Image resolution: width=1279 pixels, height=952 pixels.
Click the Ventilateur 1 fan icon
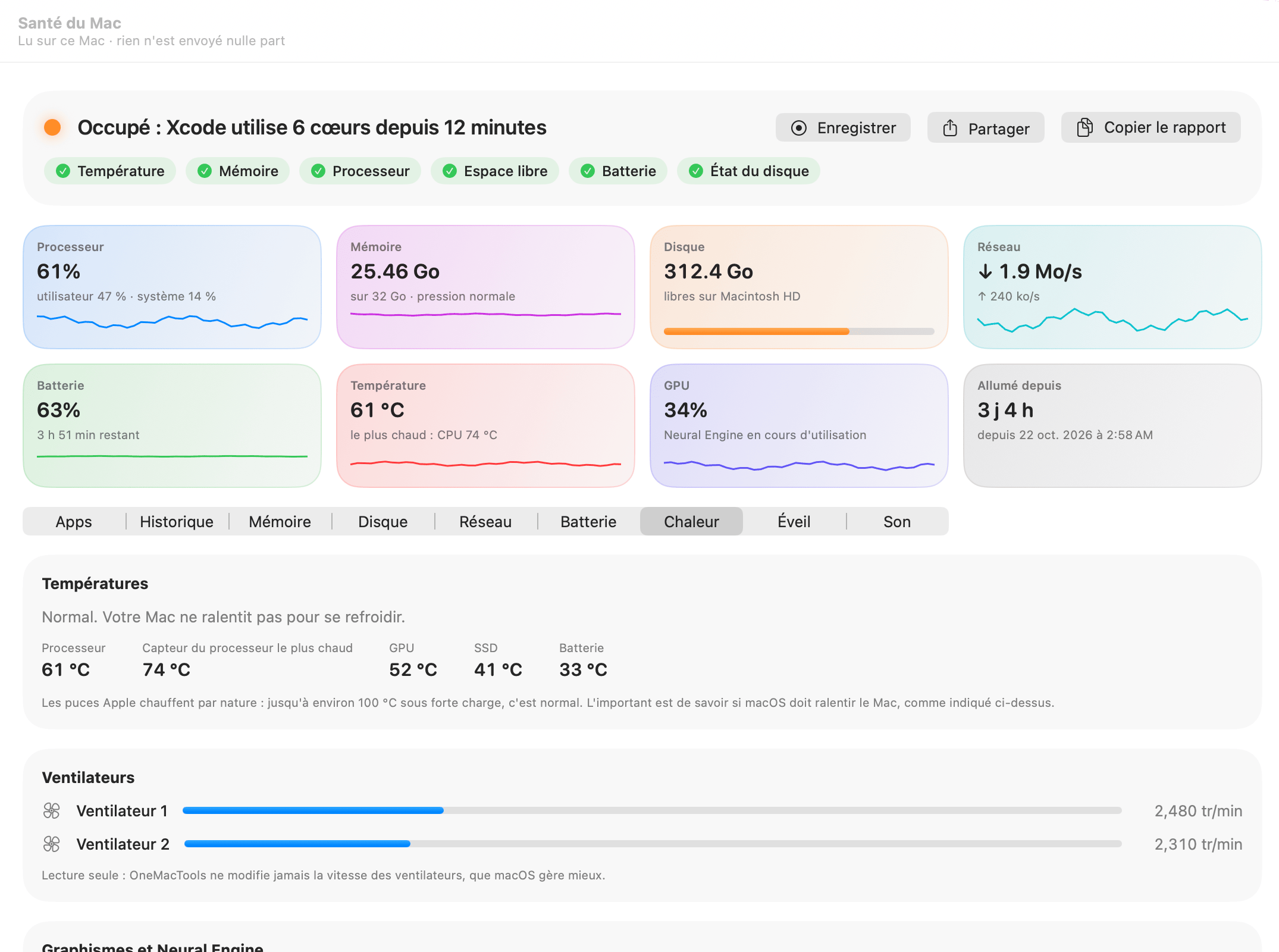52,810
